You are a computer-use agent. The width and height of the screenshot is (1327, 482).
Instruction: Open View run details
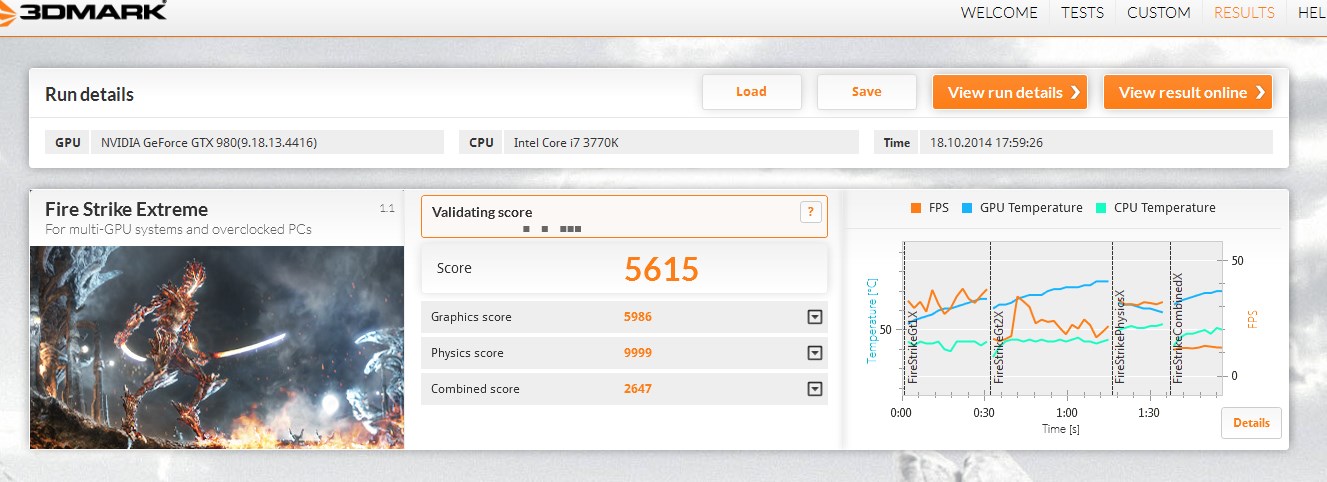tap(1010, 92)
